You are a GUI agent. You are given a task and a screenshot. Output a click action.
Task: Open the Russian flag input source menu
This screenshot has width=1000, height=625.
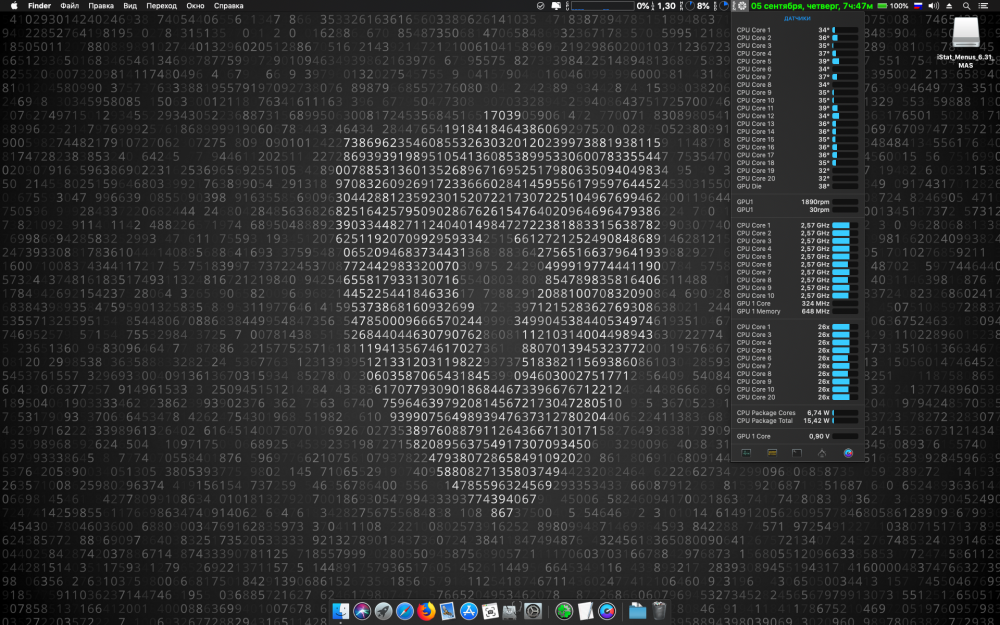pyautogui.click(x=918, y=6)
